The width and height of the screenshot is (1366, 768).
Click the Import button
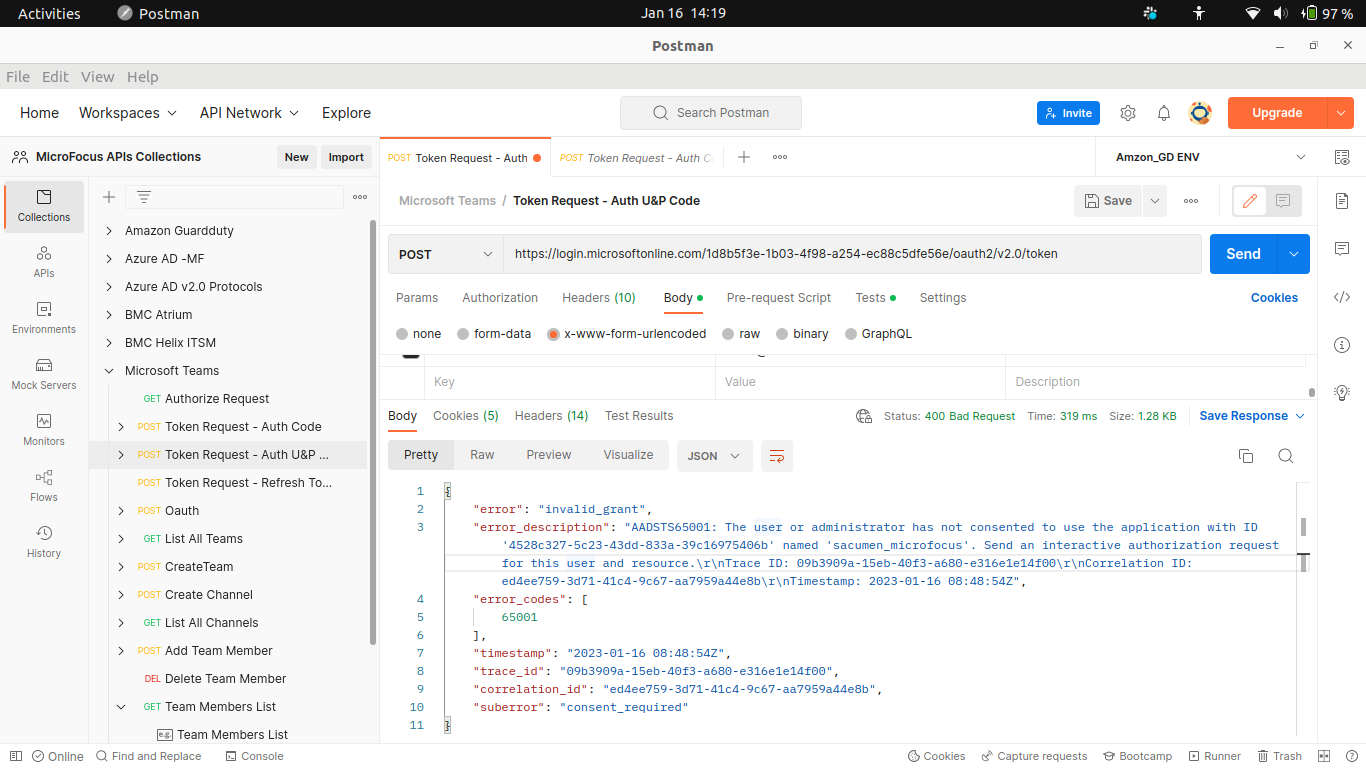[x=346, y=157]
